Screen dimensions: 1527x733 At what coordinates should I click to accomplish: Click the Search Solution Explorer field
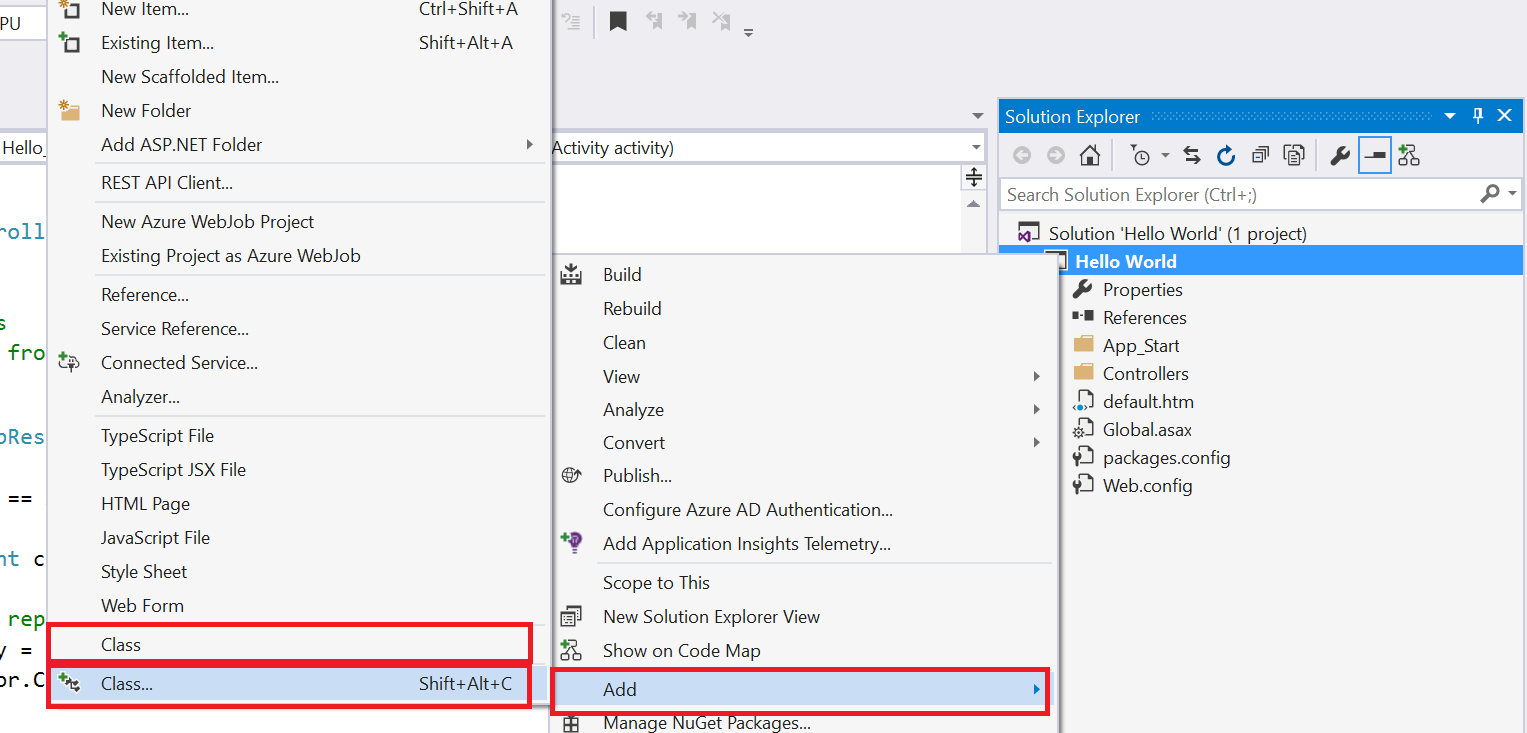1238,195
